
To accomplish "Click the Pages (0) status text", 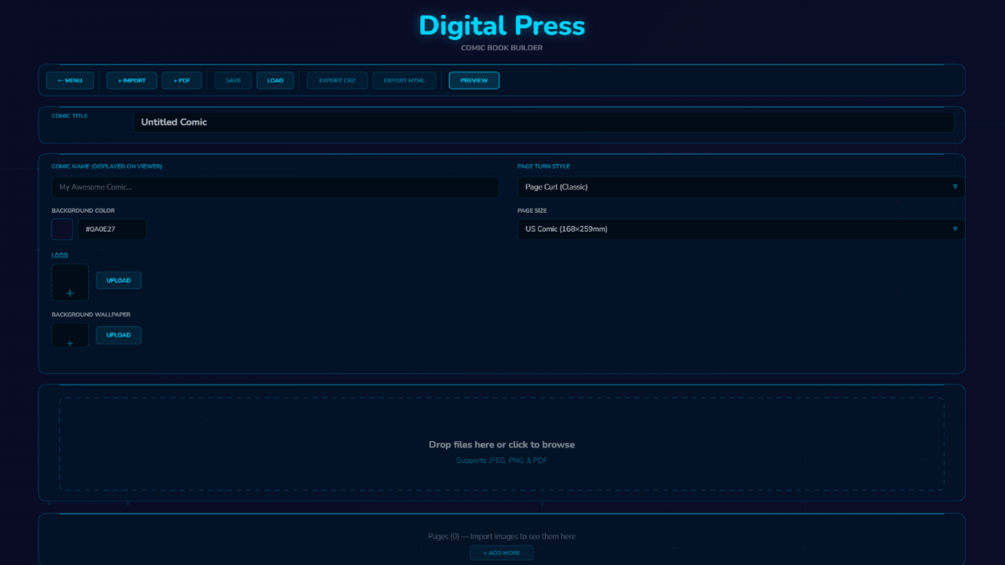I will (501, 536).
